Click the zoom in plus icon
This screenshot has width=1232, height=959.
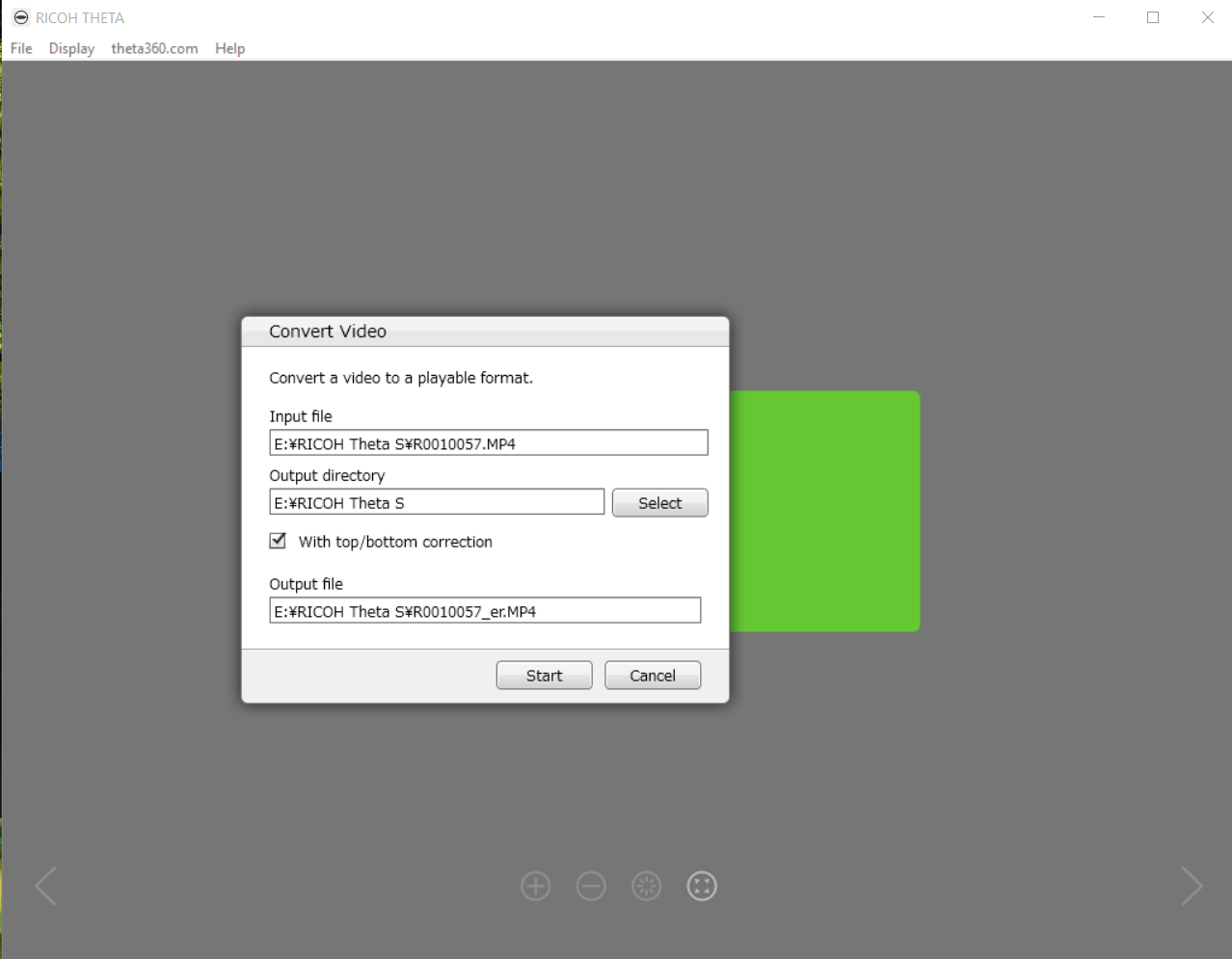point(535,886)
